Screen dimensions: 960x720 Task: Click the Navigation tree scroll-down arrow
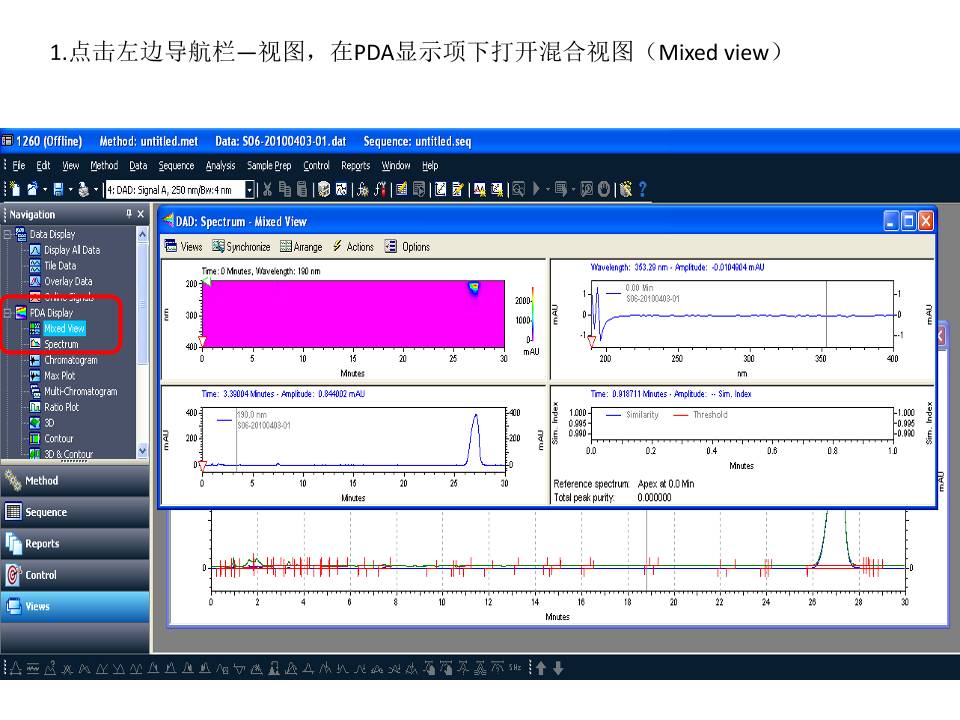pos(142,451)
